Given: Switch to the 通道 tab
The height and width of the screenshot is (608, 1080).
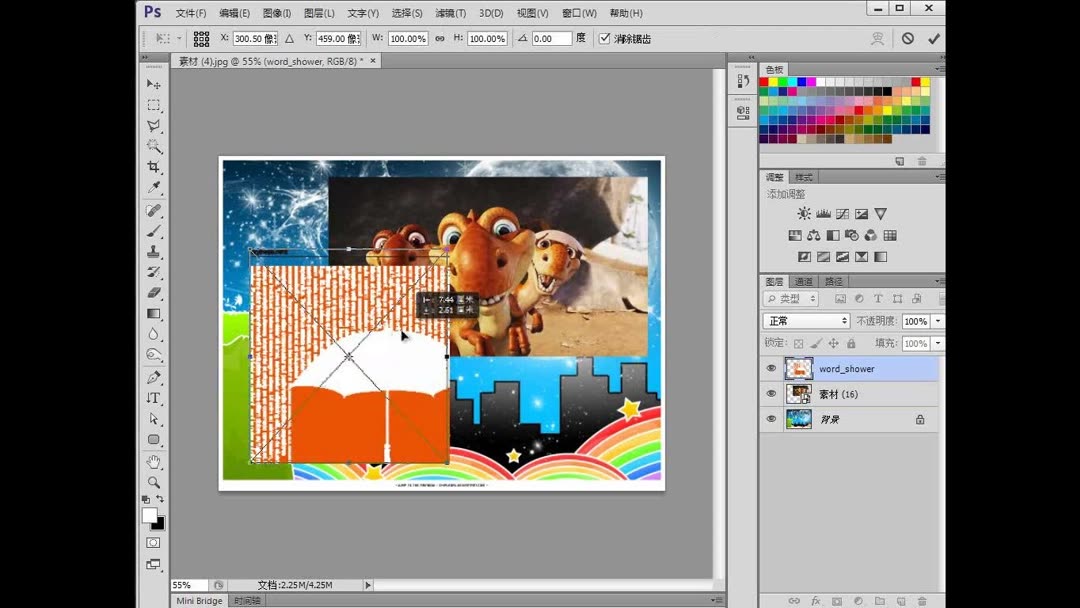Looking at the screenshot, I should (803, 281).
